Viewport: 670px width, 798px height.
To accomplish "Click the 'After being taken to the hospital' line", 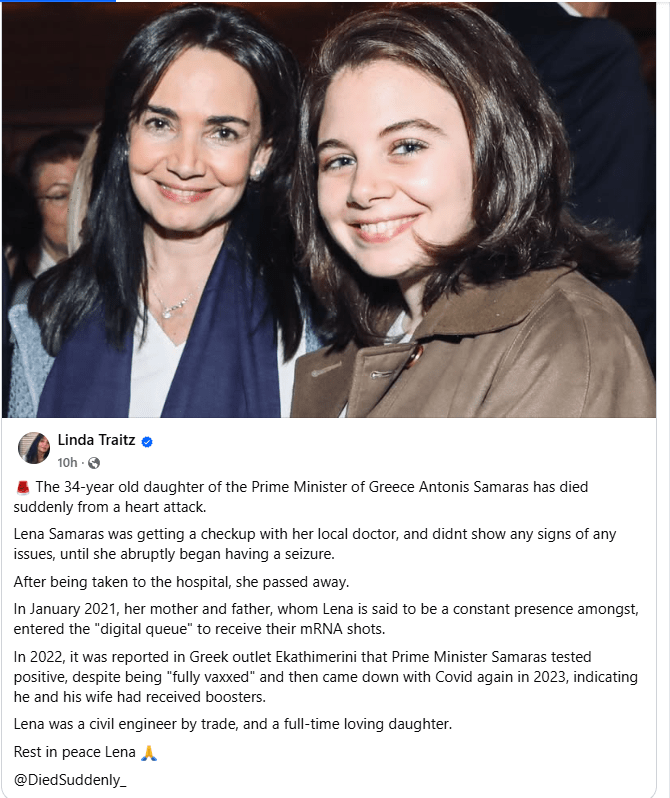I will point(181,582).
